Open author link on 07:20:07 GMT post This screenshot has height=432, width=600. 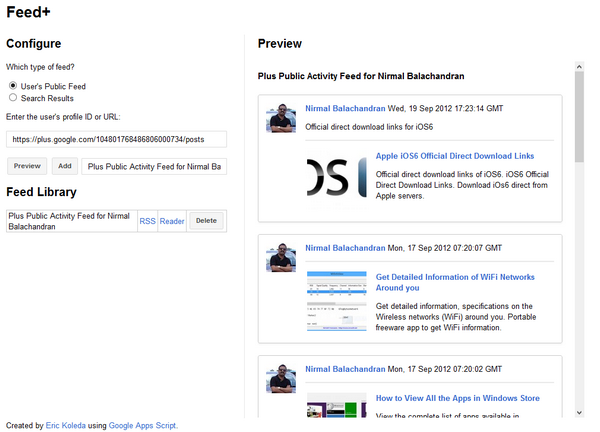[x=345, y=248]
